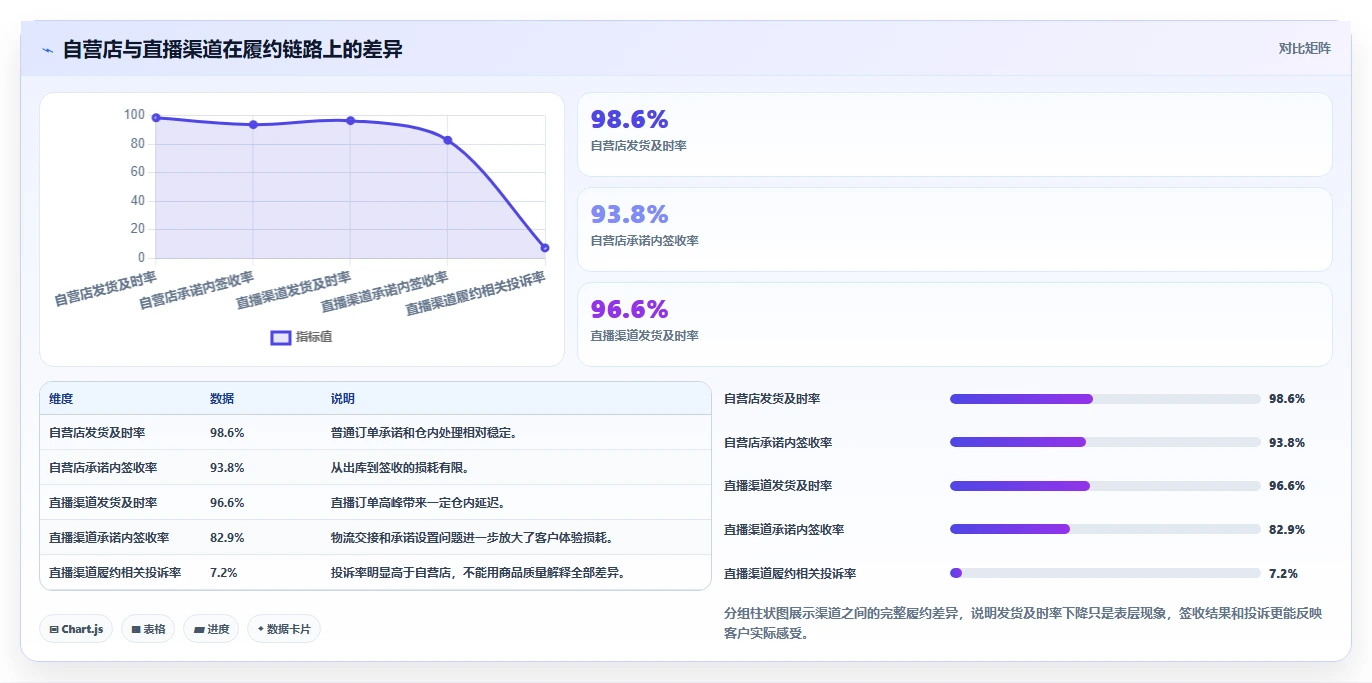The height and width of the screenshot is (683, 1372).
Task: Click the 指标值 legend label
Action: pyautogui.click(x=314, y=337)
